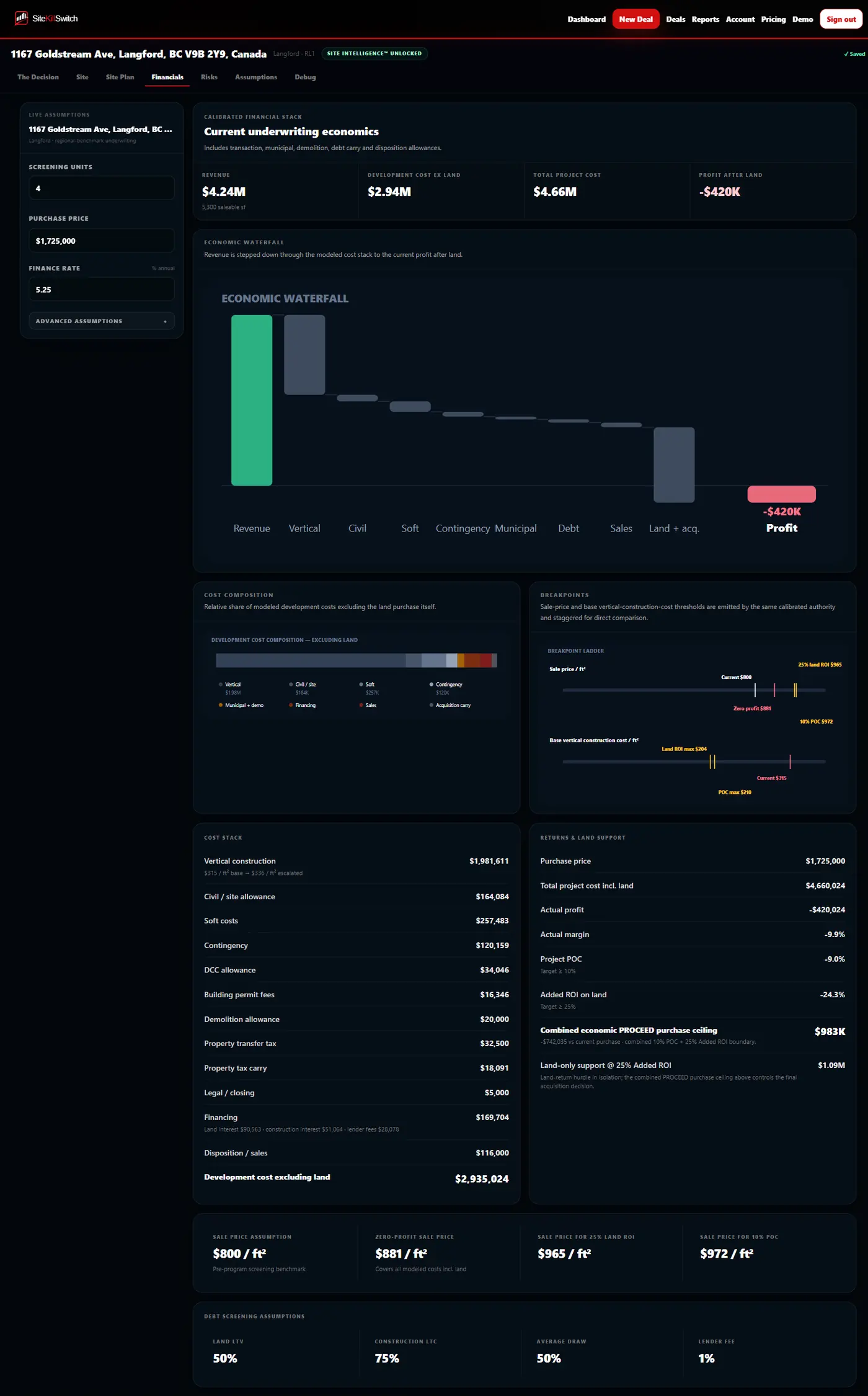Go to Reports in the top navigation
868x1396 pixels.
706,19
